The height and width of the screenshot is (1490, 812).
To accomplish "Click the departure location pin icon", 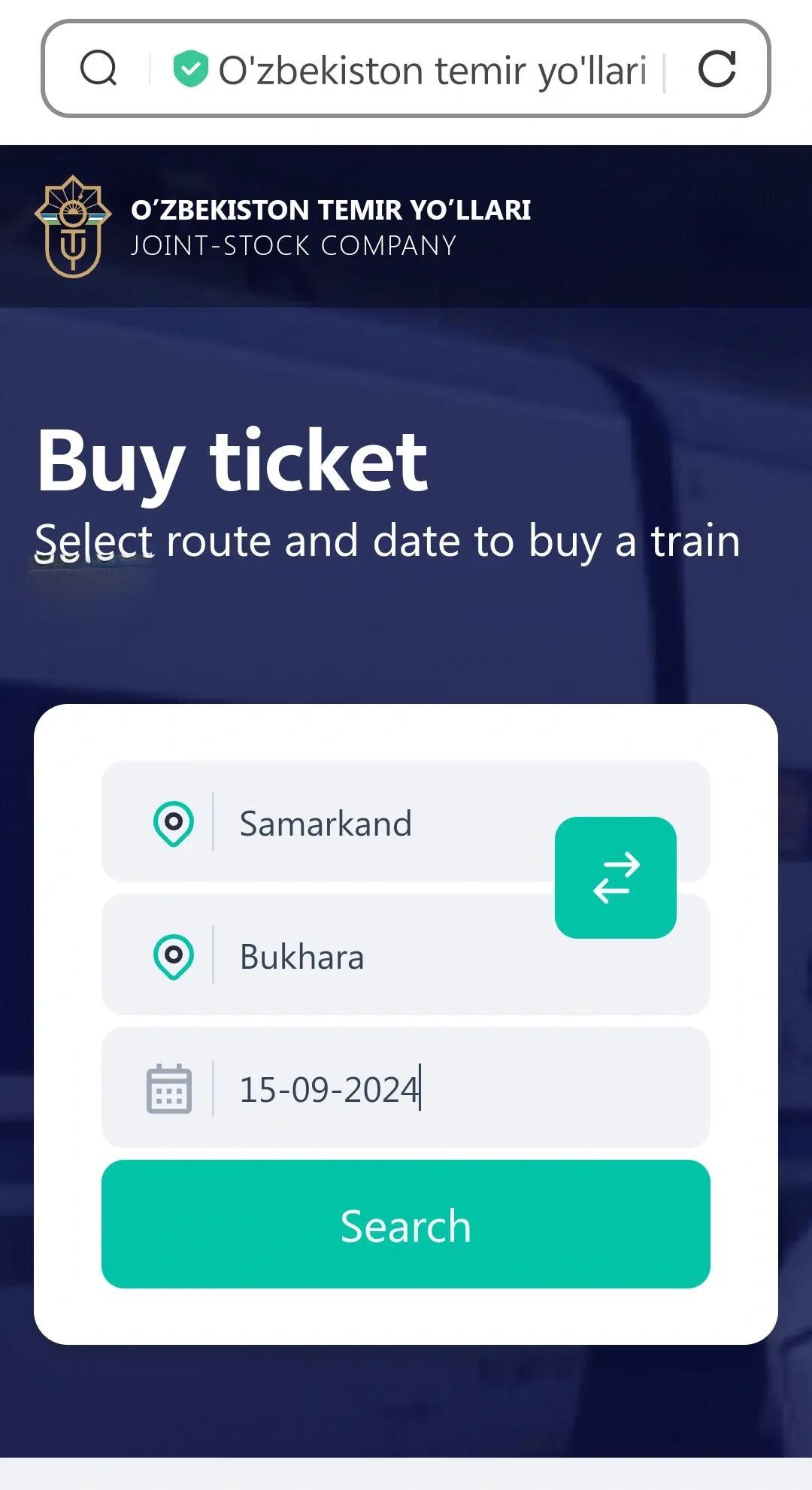I will [174, 824].
